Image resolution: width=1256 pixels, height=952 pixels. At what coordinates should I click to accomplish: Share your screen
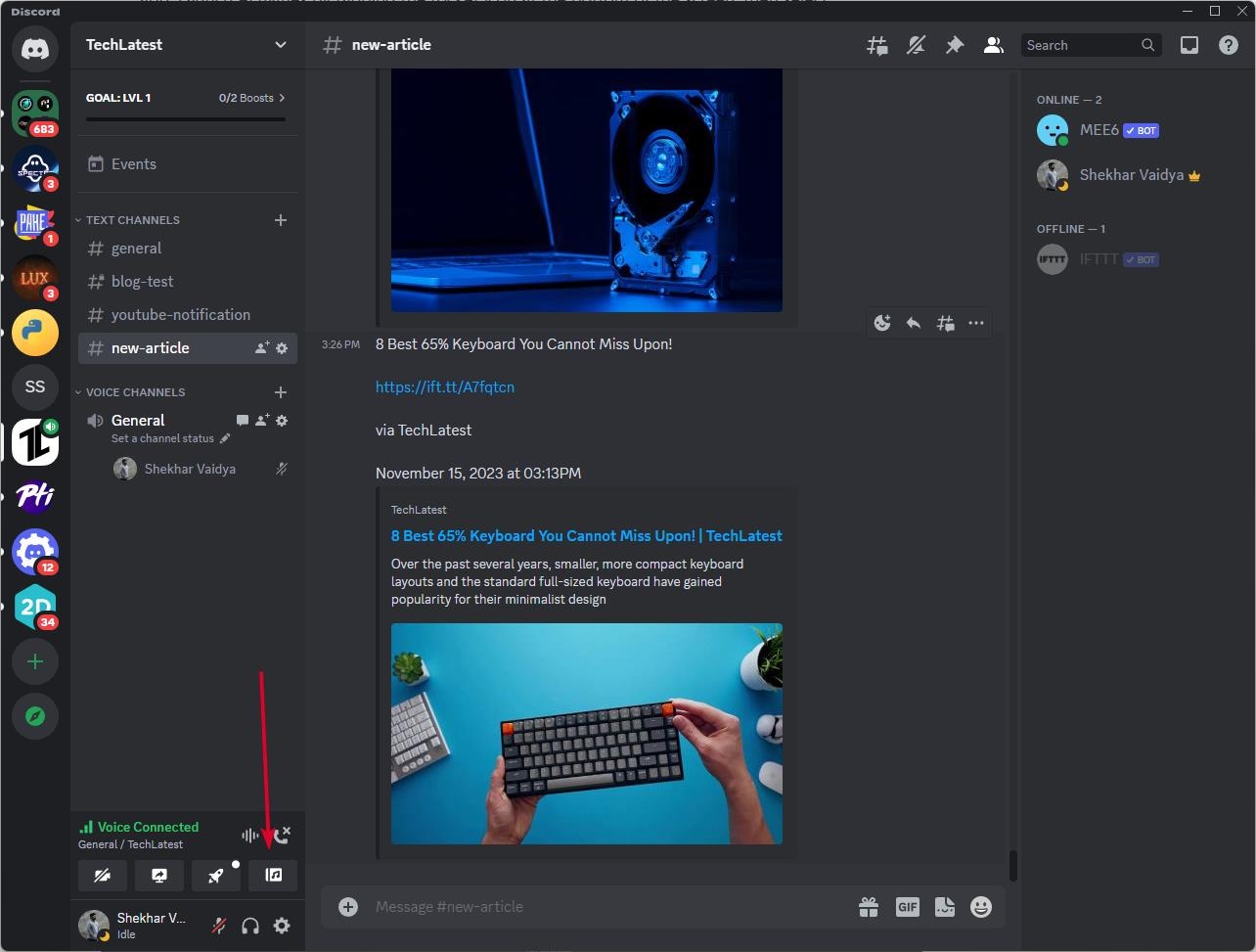[159, 876]
